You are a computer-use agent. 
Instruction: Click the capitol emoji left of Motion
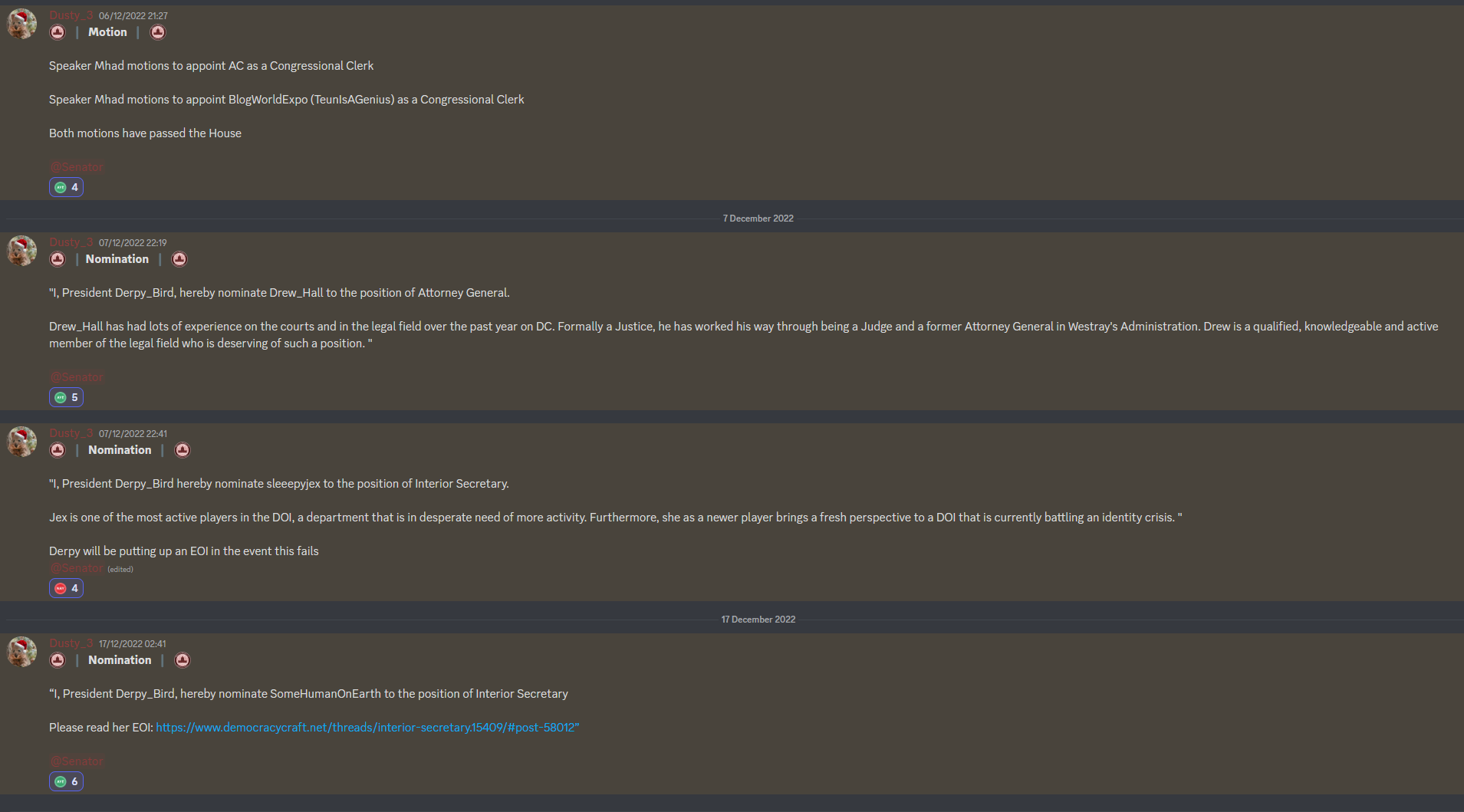[x=58, y=32]
